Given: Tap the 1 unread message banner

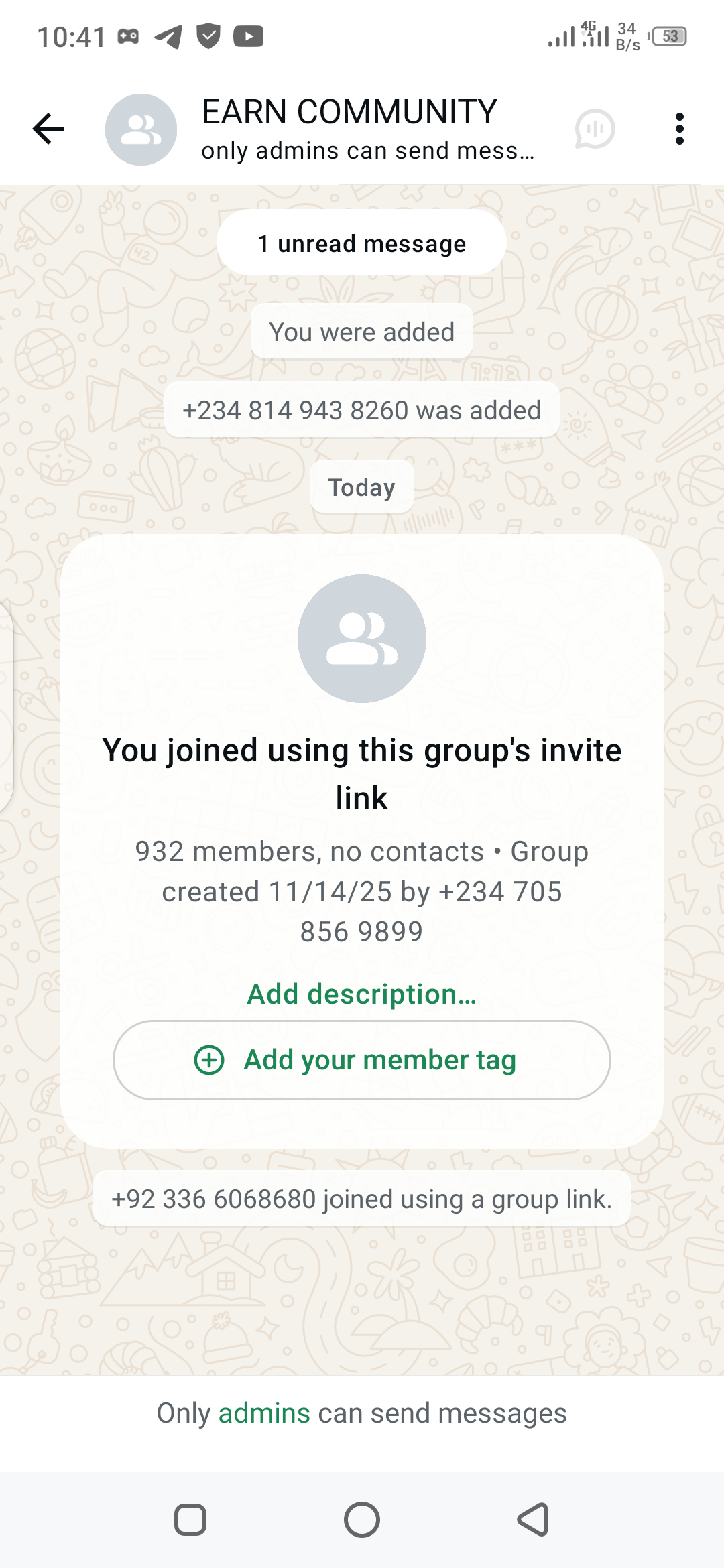Looking at the screenshot, I should pos(361,243).
